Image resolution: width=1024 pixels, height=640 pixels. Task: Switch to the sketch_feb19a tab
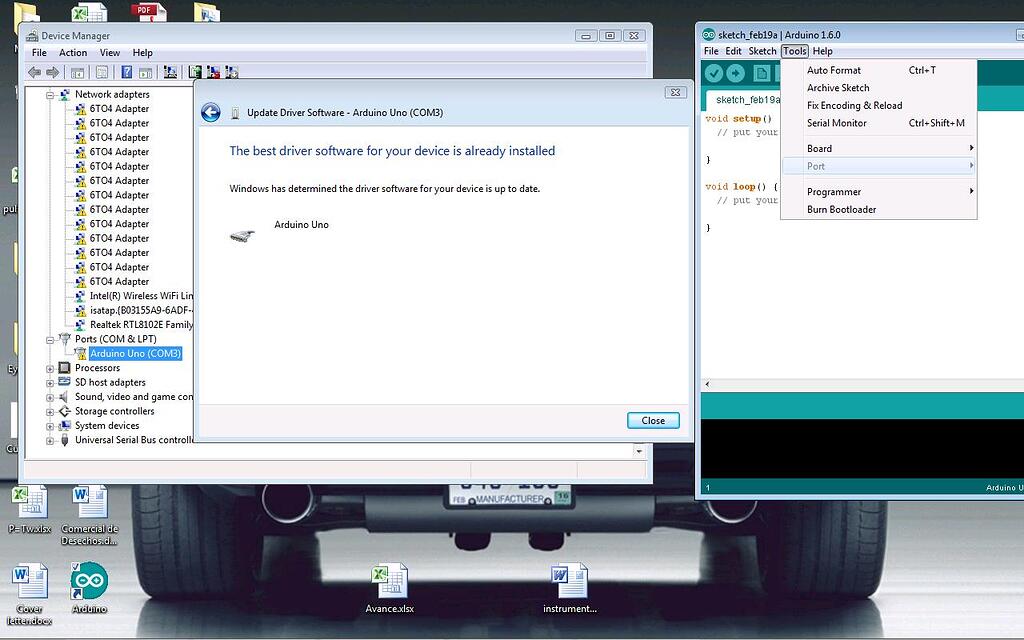pyautogui.click(x=743, y=99)
